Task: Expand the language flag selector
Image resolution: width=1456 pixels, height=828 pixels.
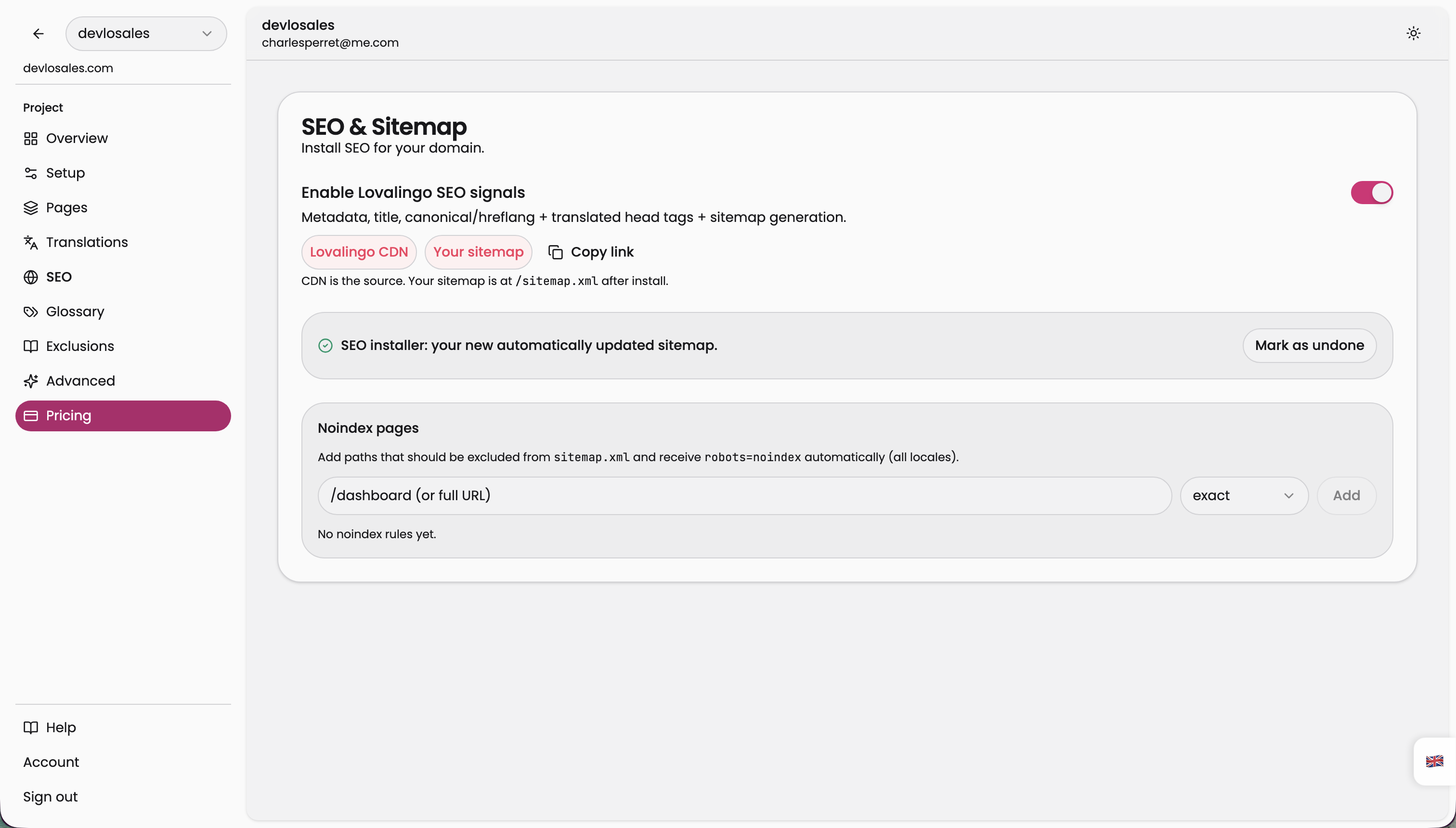Action: coord(1434,761)
